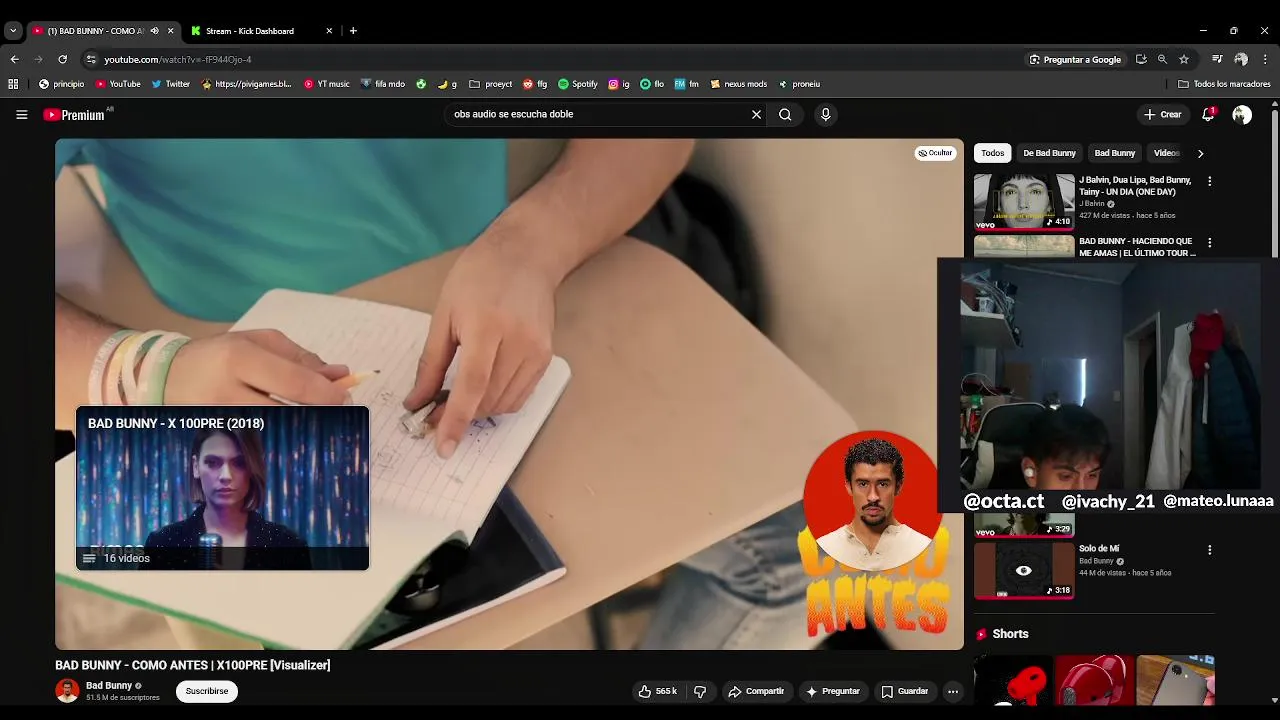The image size is (1280, 720).
Task: Show more filter chips with right arrow
Action: point(1200,153)
